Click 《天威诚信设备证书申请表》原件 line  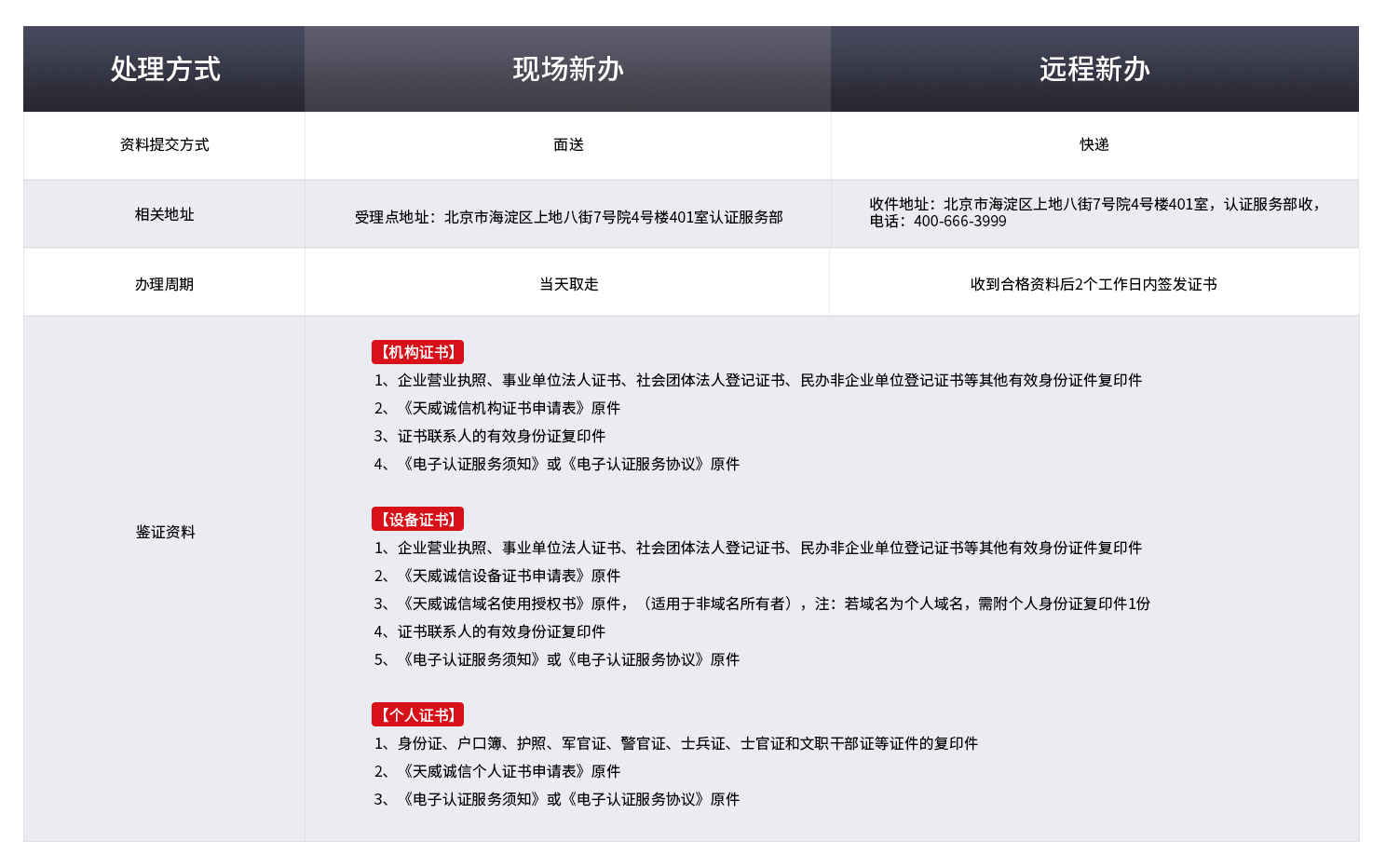(509, 576)
